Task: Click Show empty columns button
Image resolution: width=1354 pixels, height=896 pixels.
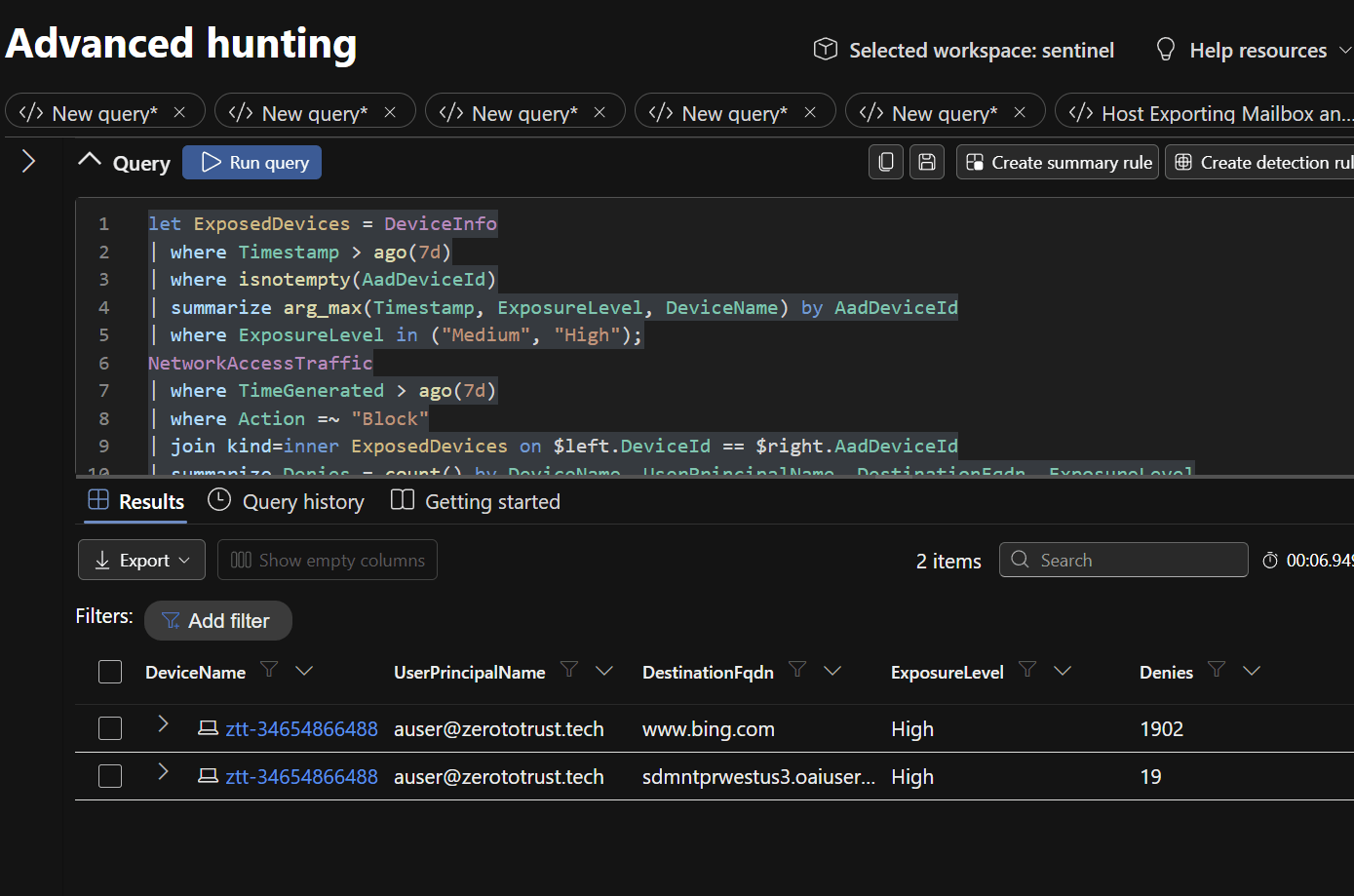Action: 328,560
